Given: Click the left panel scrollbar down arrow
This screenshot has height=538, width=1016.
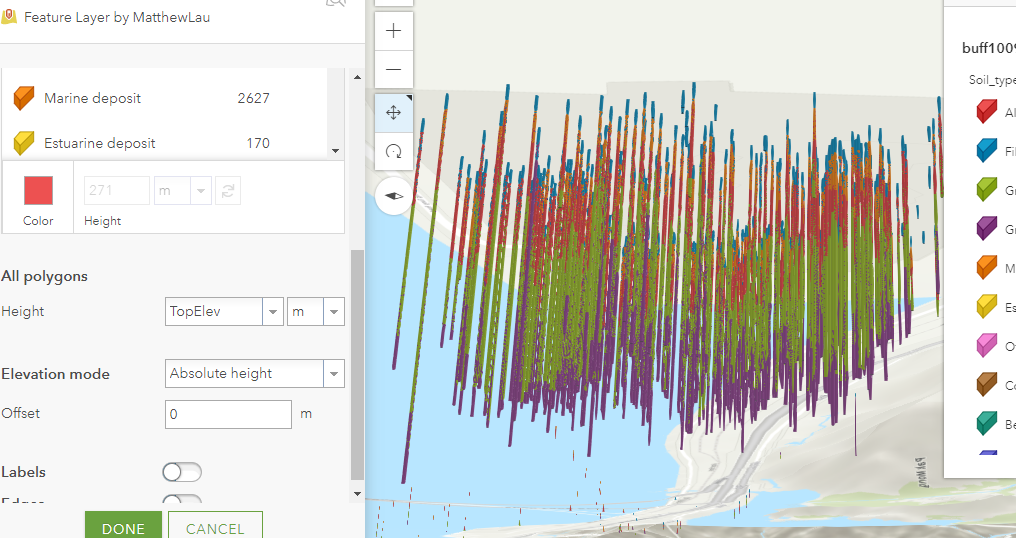Looking at the screenshot, I should point(357,494).
